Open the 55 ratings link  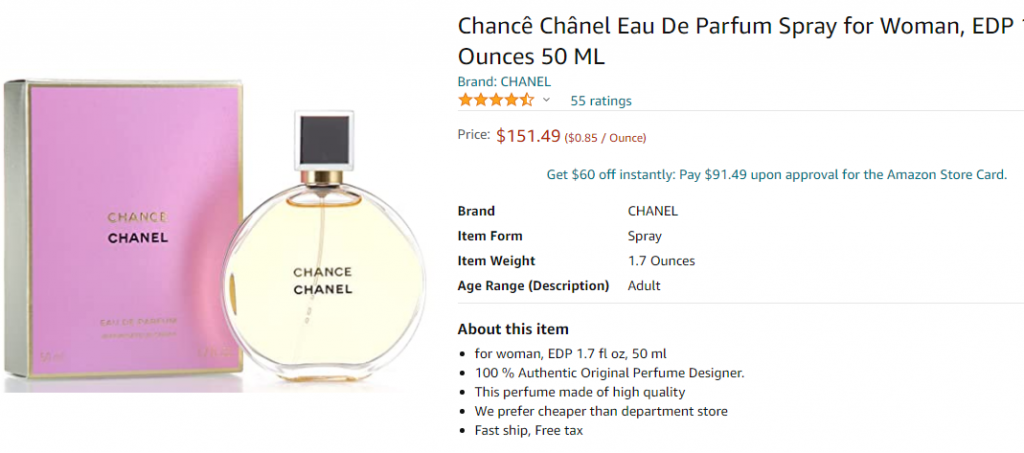pyautogui.click(x=601, y=101)
